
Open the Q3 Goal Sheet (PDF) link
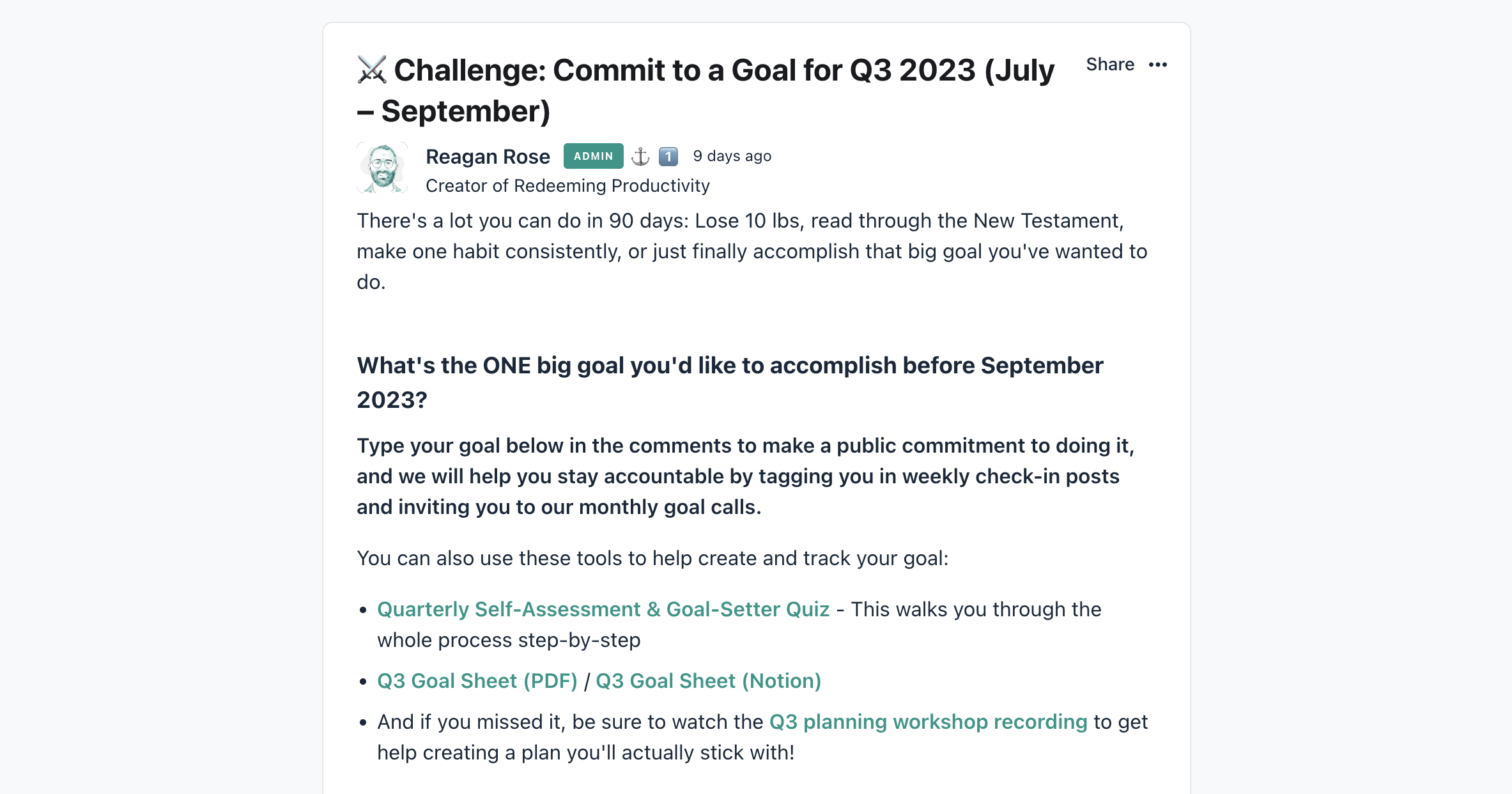point(477,681)
